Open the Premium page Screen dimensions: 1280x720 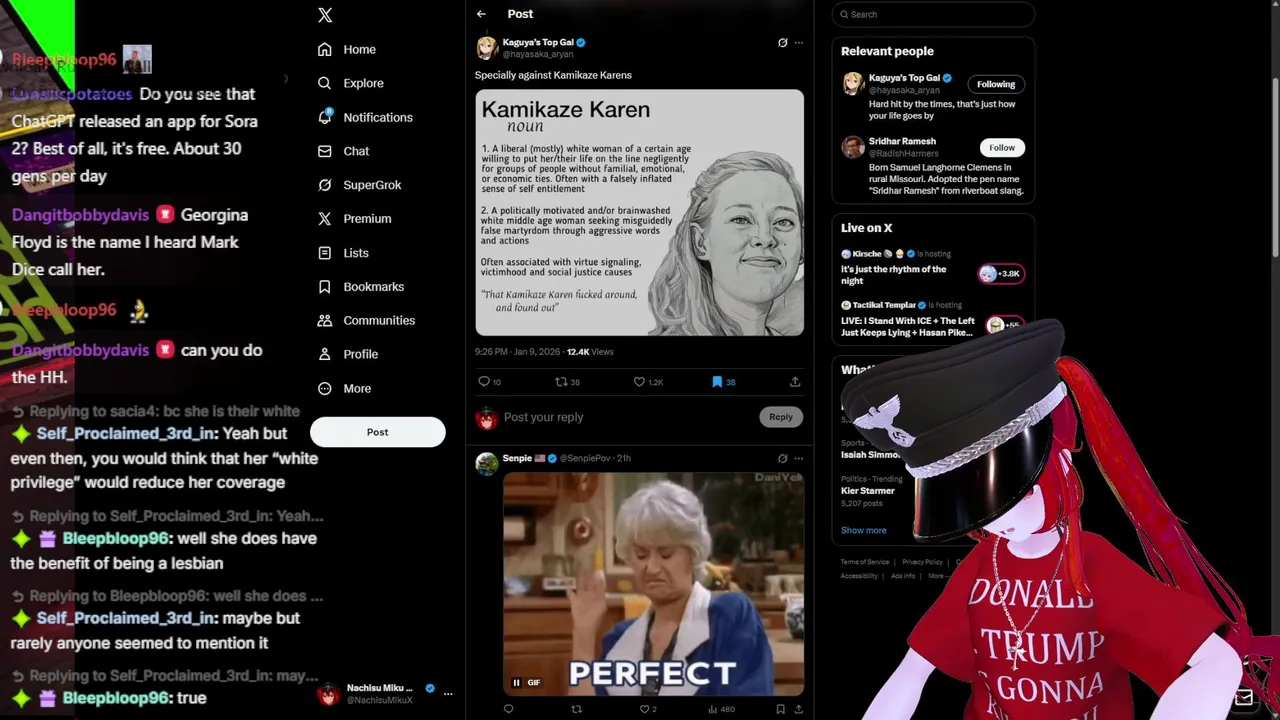click(367, 219)
